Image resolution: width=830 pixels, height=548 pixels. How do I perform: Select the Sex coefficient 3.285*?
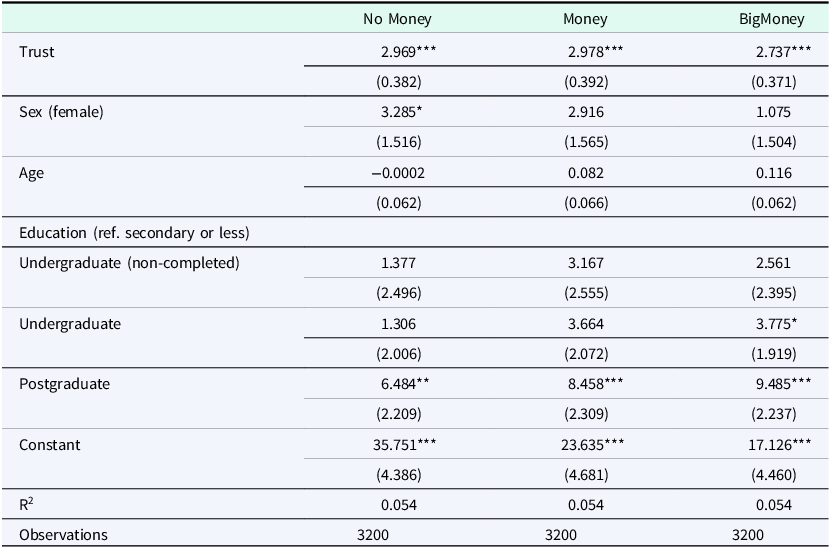point(399,112)
